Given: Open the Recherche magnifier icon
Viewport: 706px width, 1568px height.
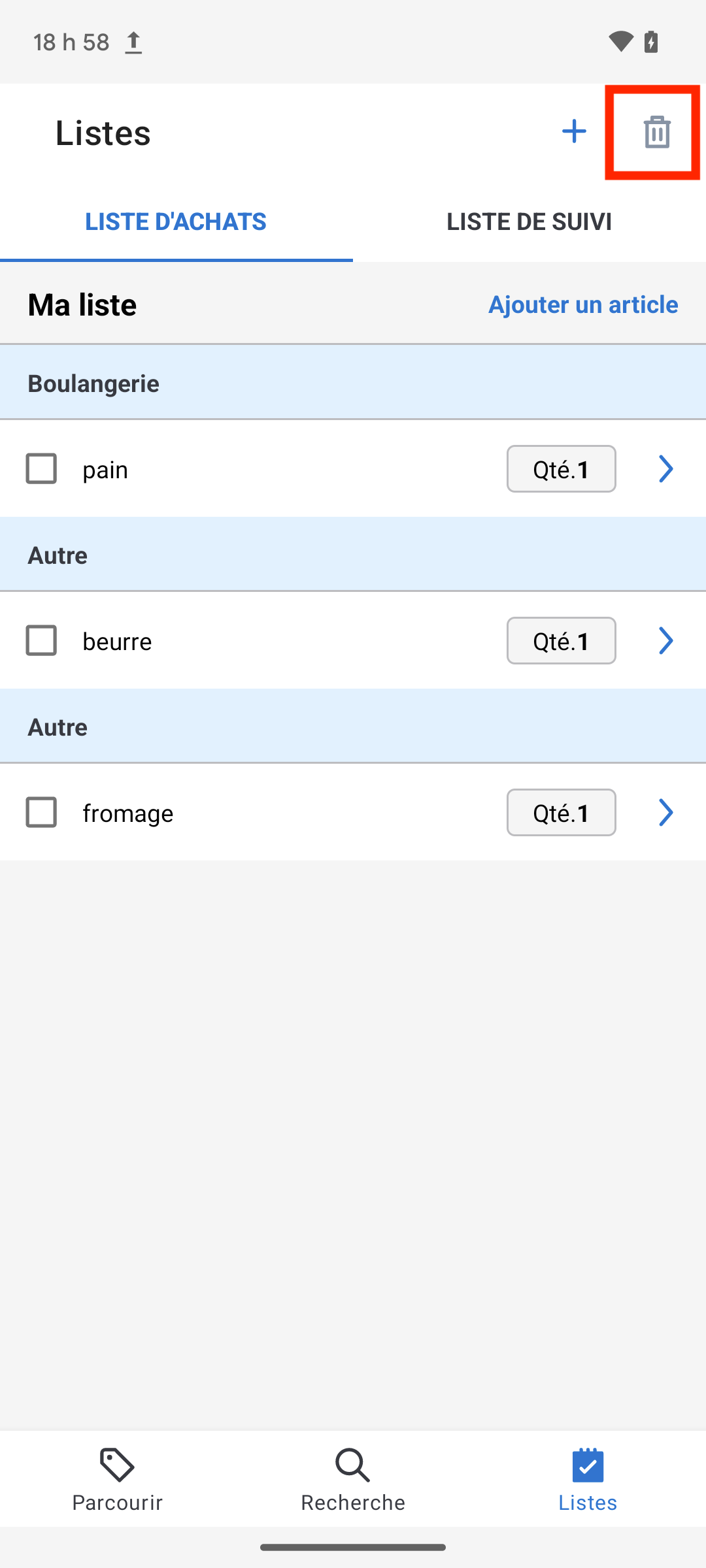Looking at the screenshot, I should (x=353, y=1465).
